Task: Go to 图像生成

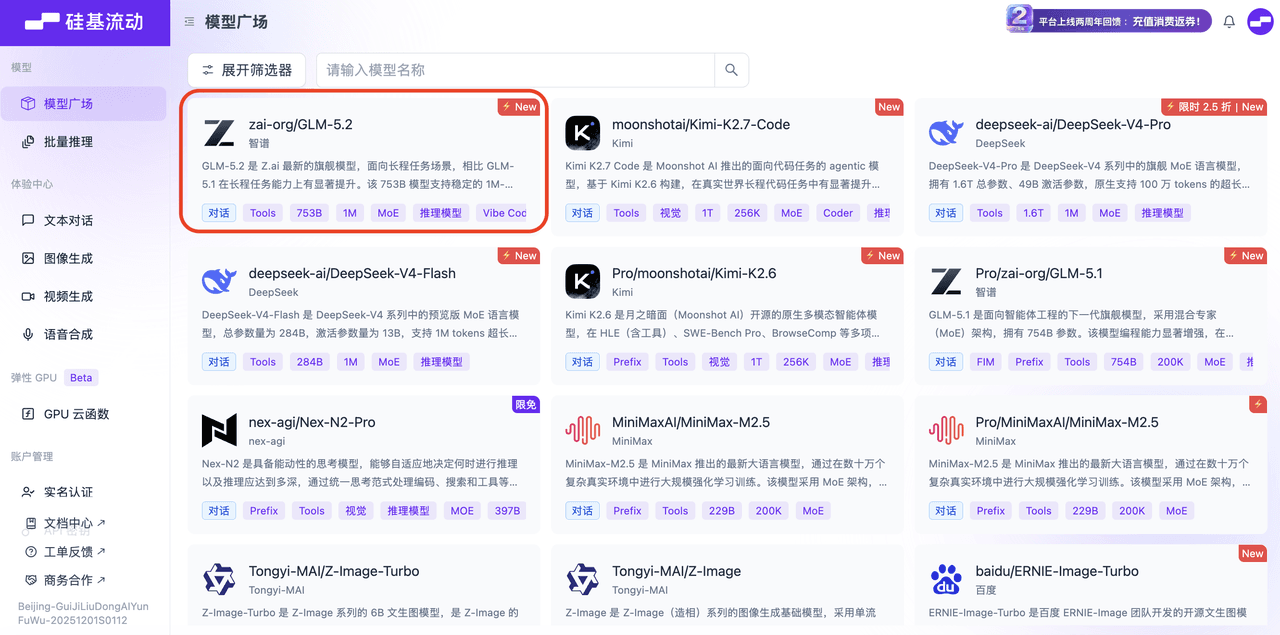Action: tap(84, 258)
